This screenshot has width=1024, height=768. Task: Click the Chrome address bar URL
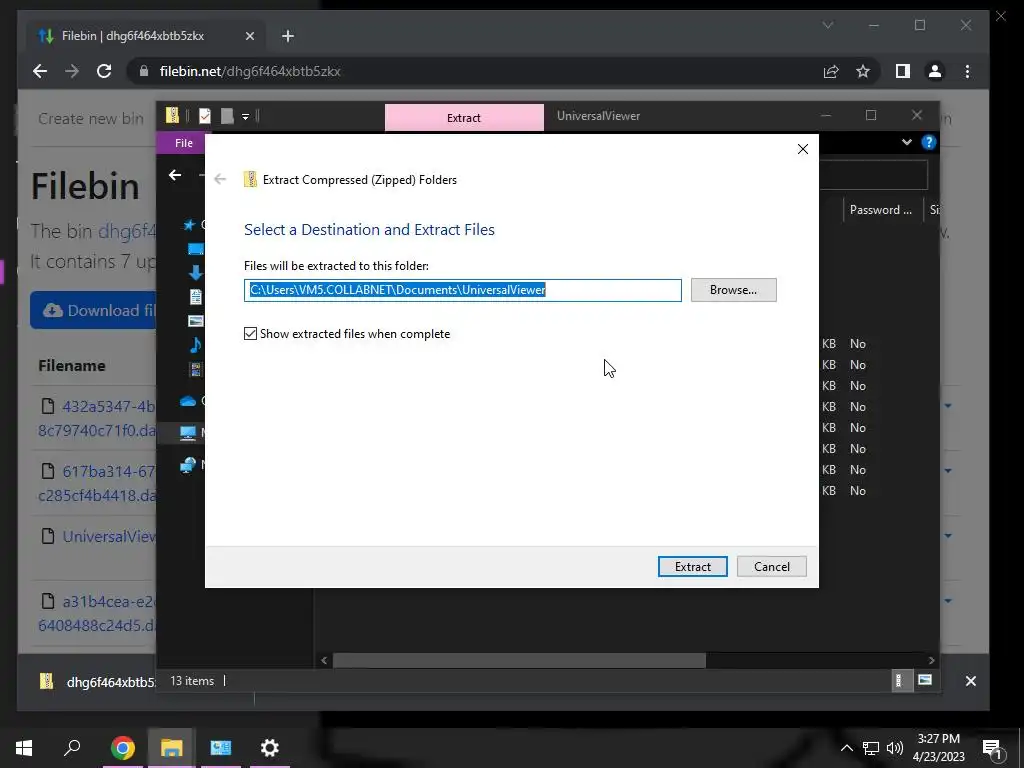tap(249, 71)
